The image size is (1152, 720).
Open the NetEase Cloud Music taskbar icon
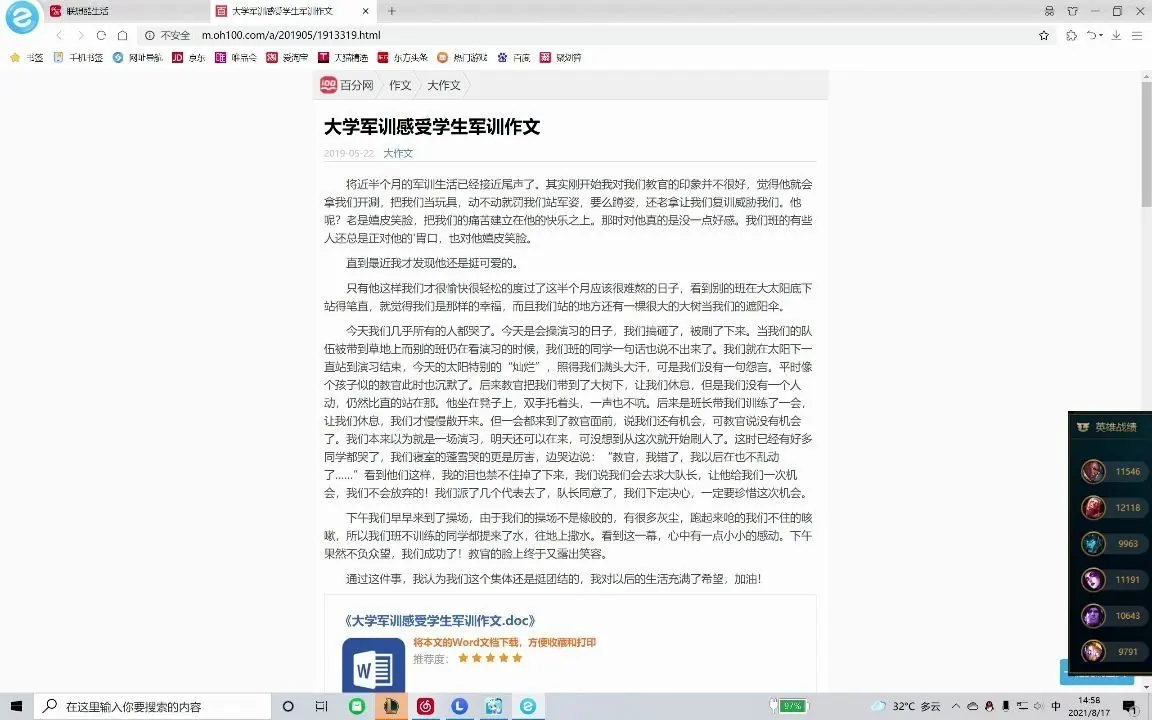[x=425, y=706]
